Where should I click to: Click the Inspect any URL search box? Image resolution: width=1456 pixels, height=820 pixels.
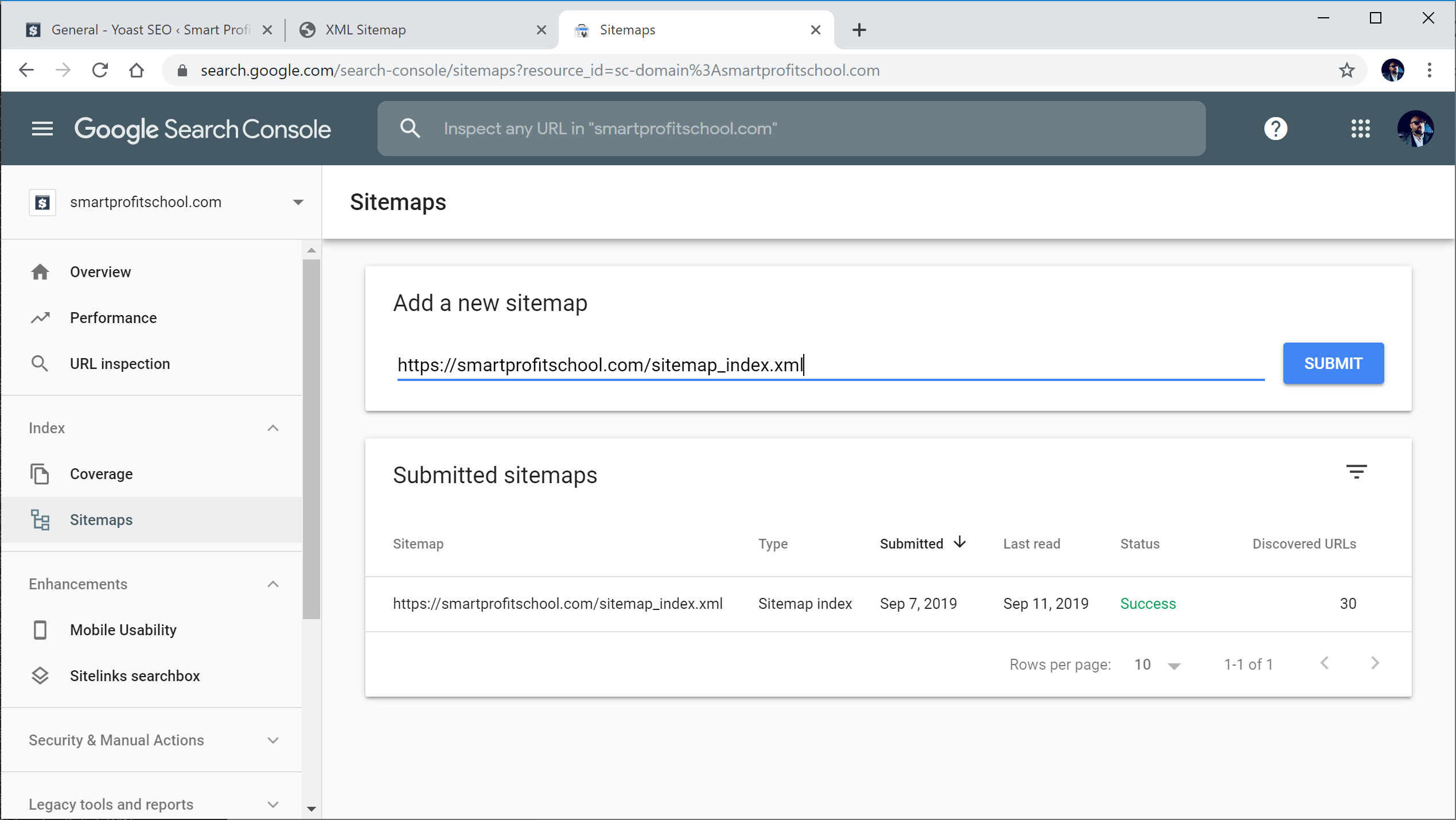point(792,129)
